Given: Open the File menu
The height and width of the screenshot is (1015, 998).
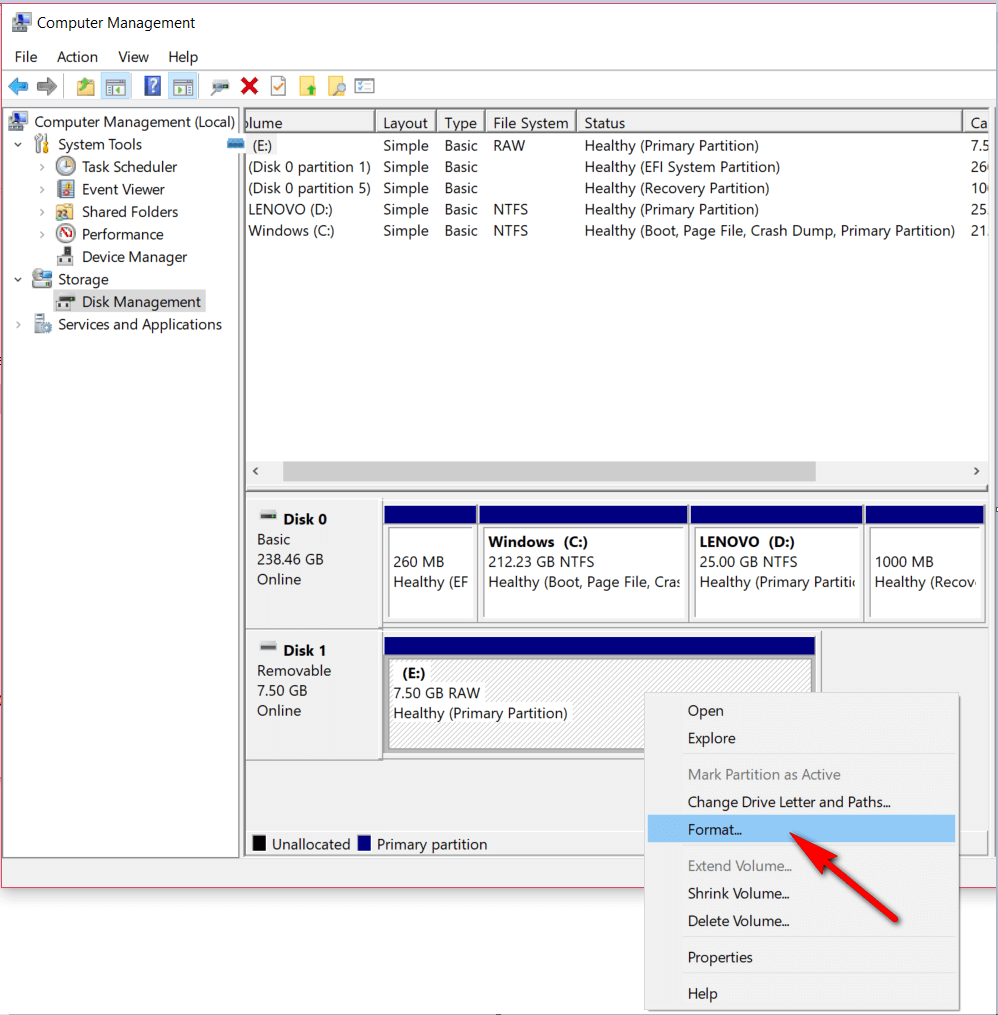Looking at the screenshot, I should pyautogui.click(x=26, y=57).
